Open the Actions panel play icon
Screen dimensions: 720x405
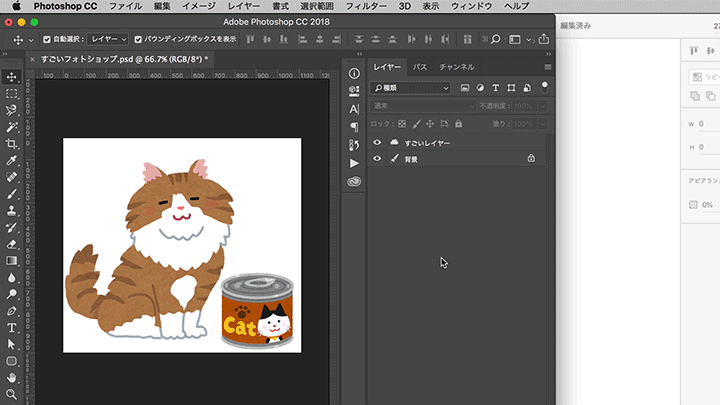pyautogui.click(x=354, y=163)
